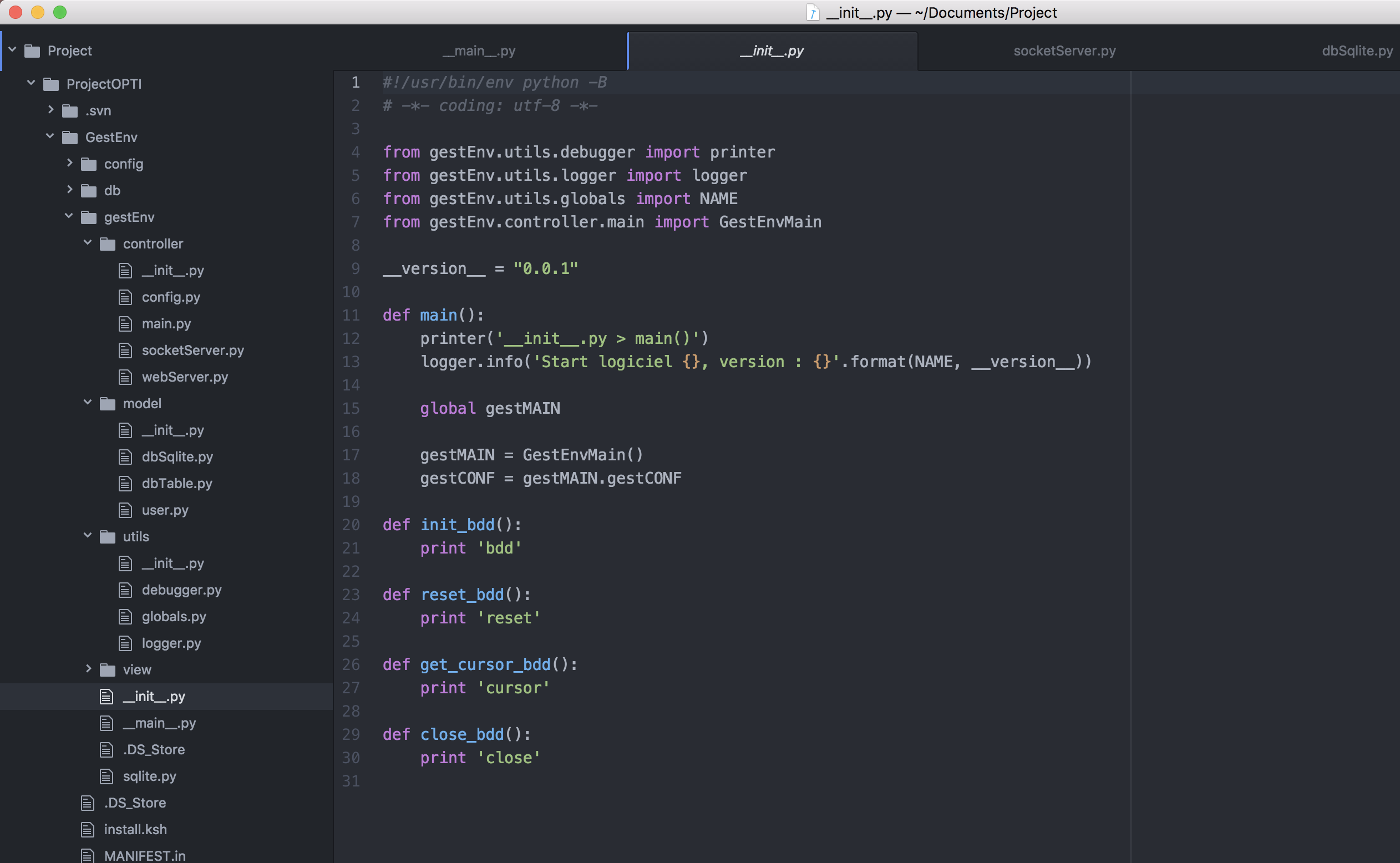Click 'GestEnvMain' in the import line
This screenshot has height=863, width=1400.
coord(770,222)
